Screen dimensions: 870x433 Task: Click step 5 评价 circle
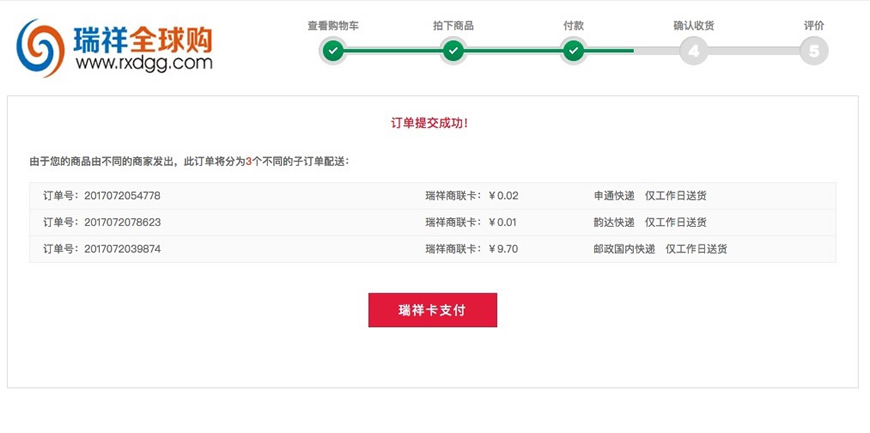coord(814,51)
